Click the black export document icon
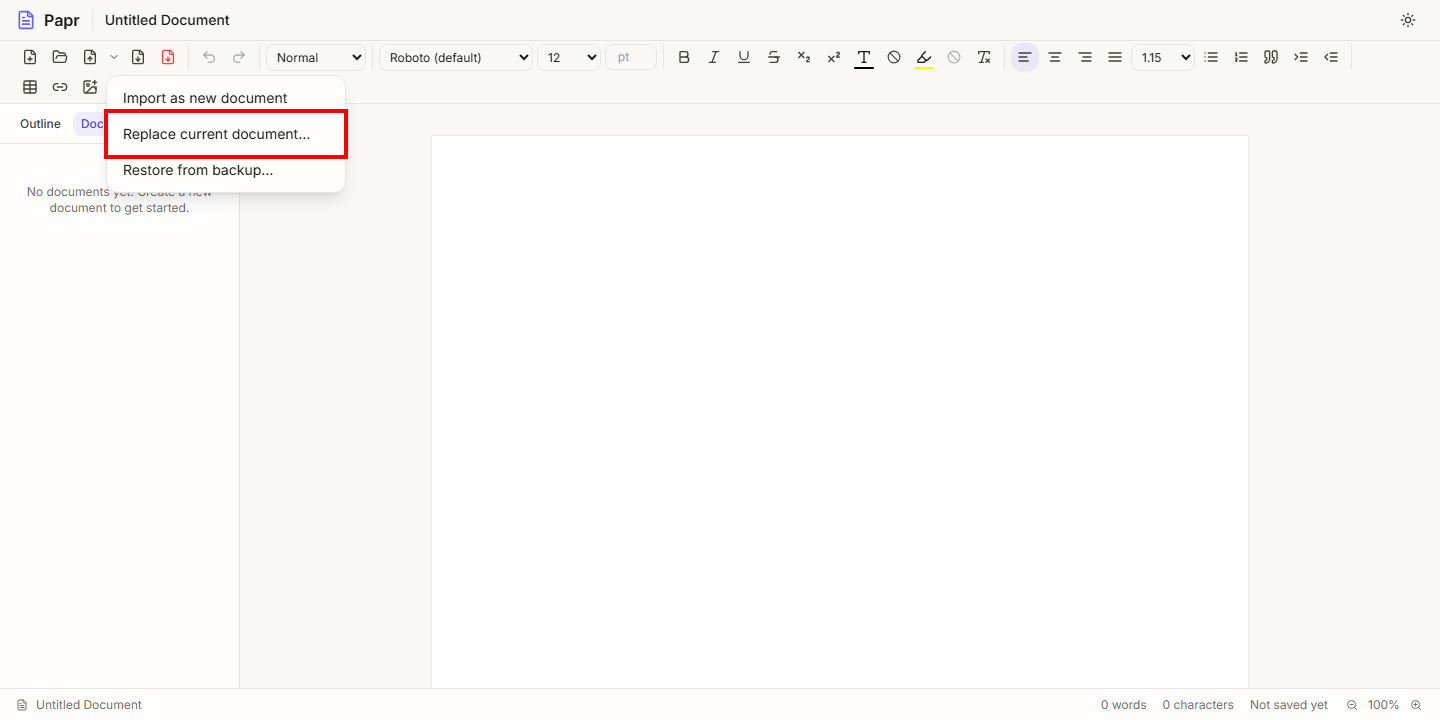Image resolution: width=1440 pixels, height=720 pixels. click(x=138, y=57)
